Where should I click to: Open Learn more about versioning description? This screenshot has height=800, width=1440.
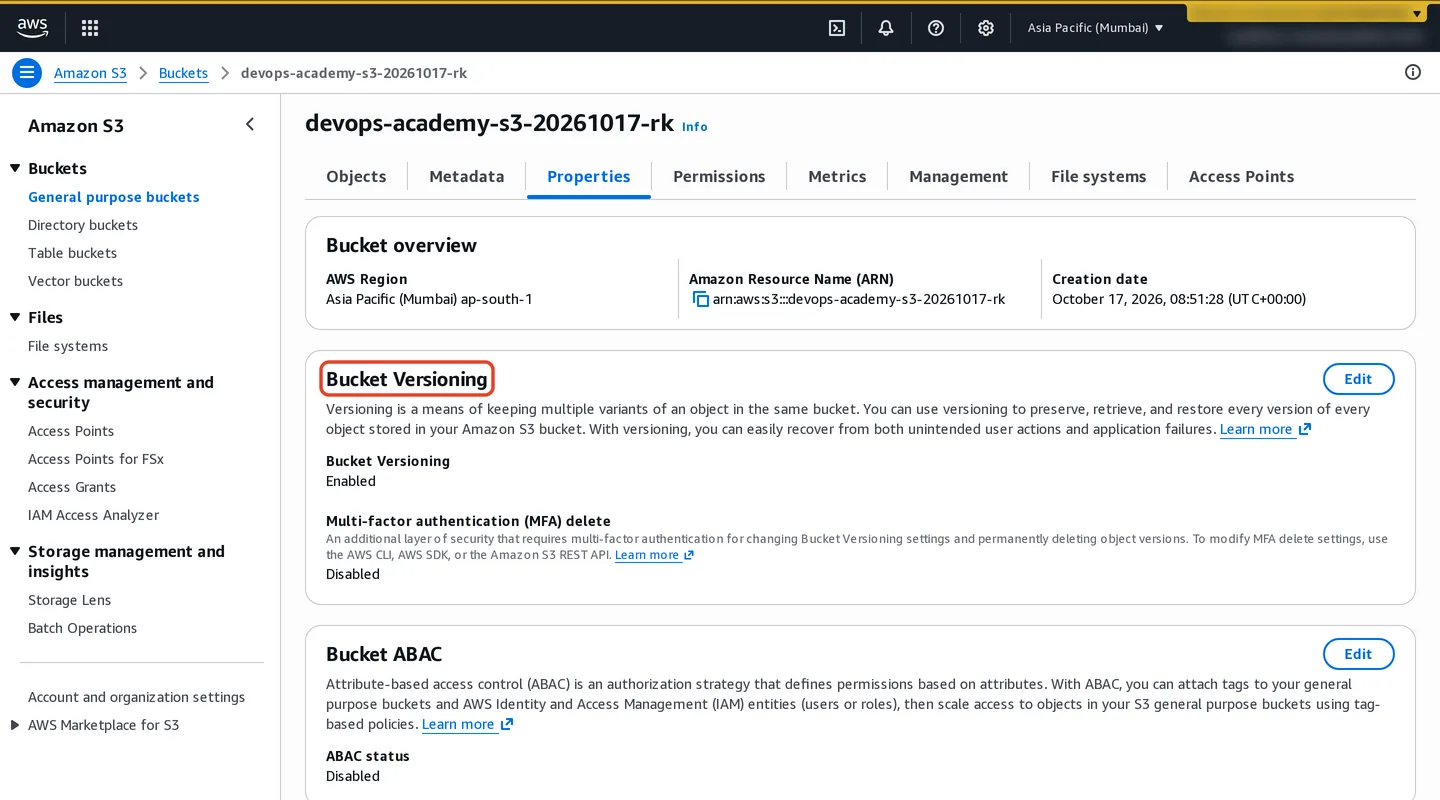1265,429
